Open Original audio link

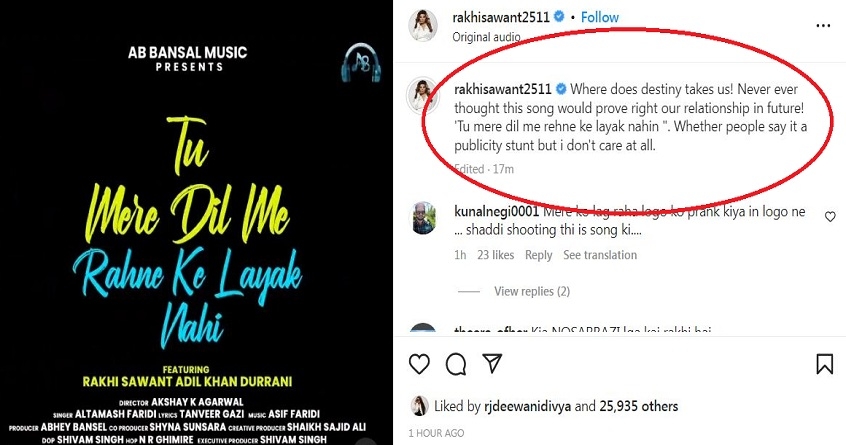coord(486,37)
